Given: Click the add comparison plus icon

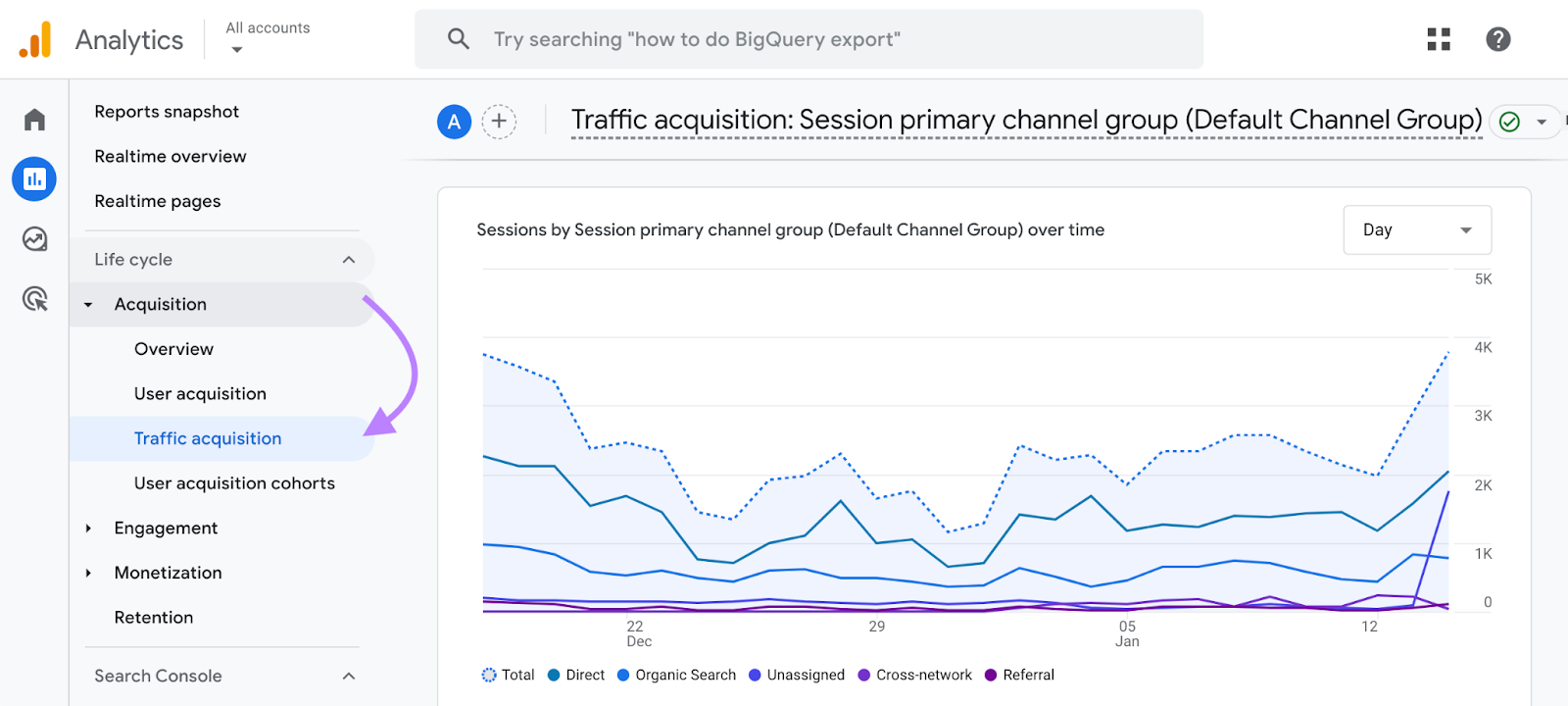Looking at the screenshot, I should [499, 122].
